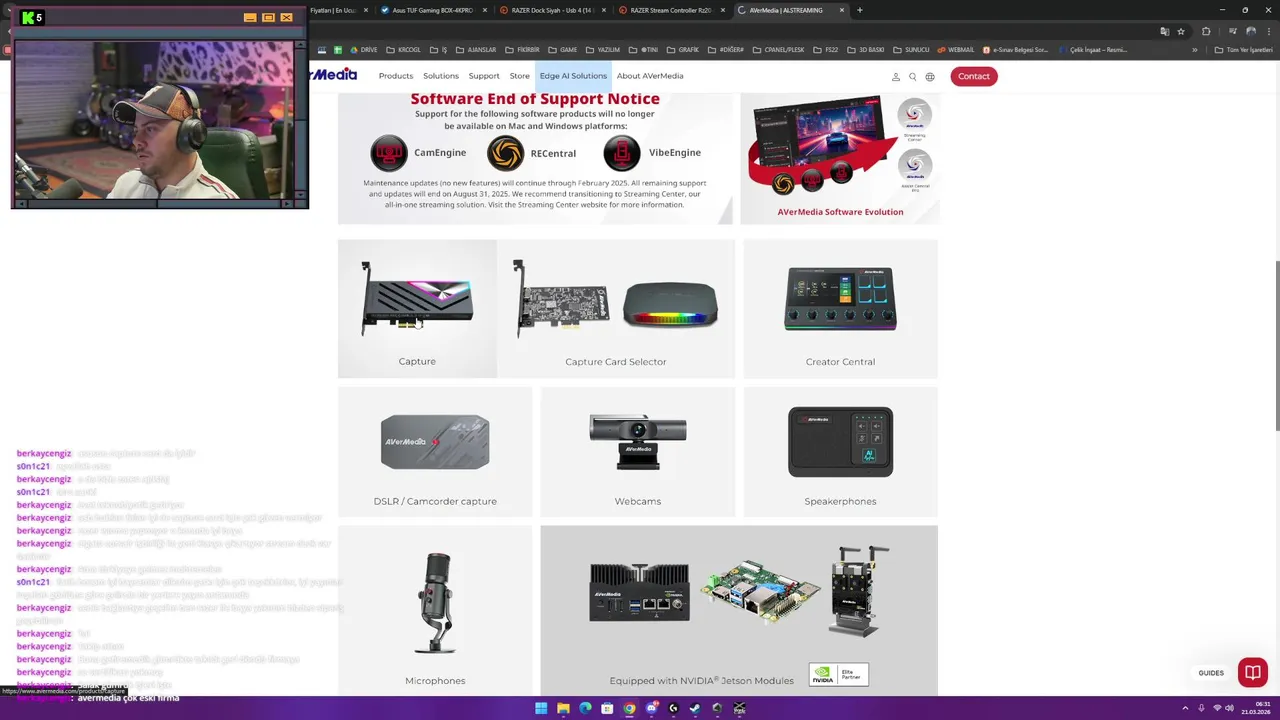The image size is (1280, 720).
Task: Switch to Asus TUF Gaming BOX tab
Action: 433,10
